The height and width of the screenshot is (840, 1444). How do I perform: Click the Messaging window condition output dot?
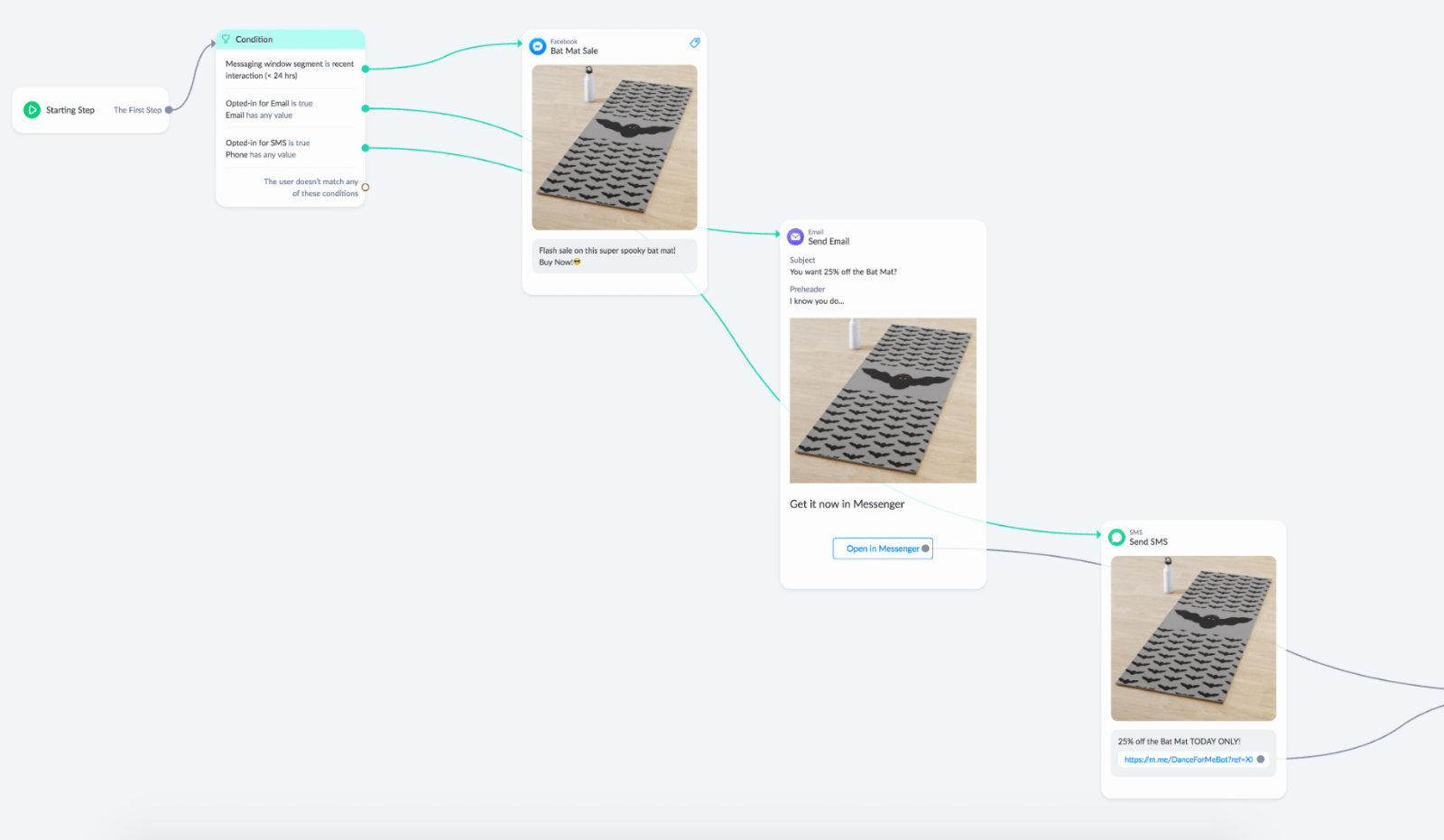366,69
